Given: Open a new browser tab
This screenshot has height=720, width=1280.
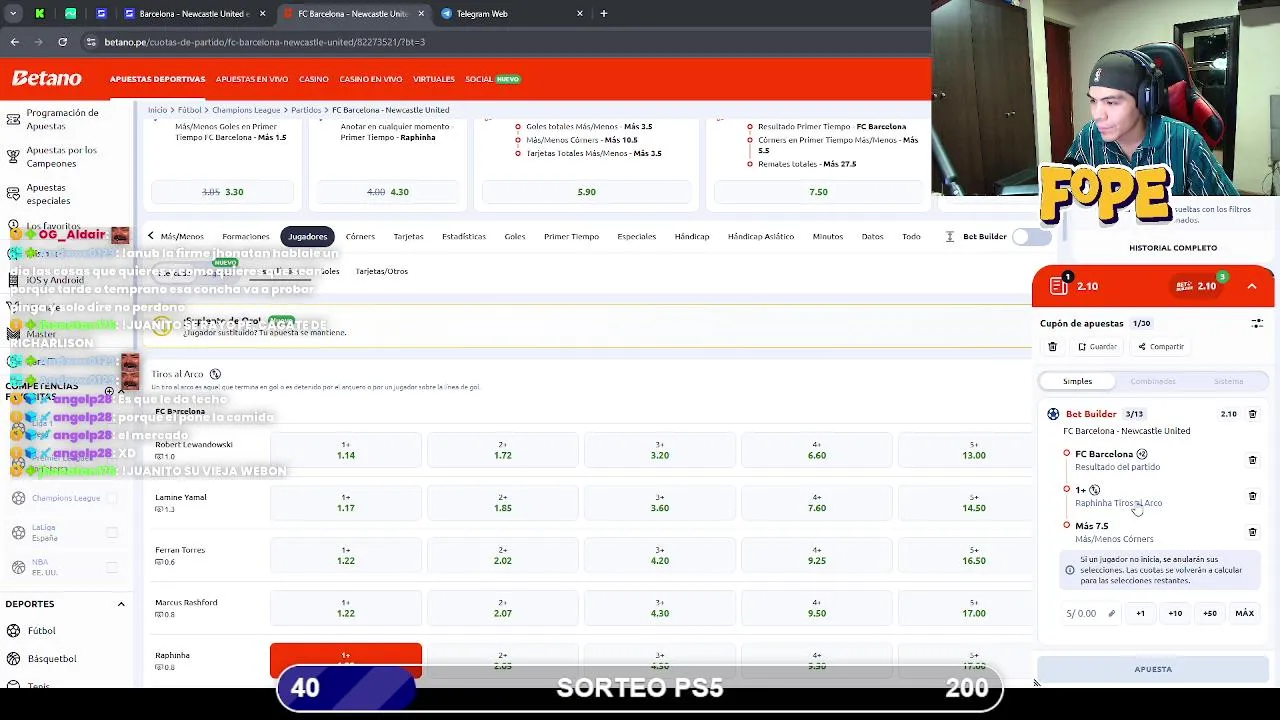Looking at the screenshot, I should coord(603,14).
